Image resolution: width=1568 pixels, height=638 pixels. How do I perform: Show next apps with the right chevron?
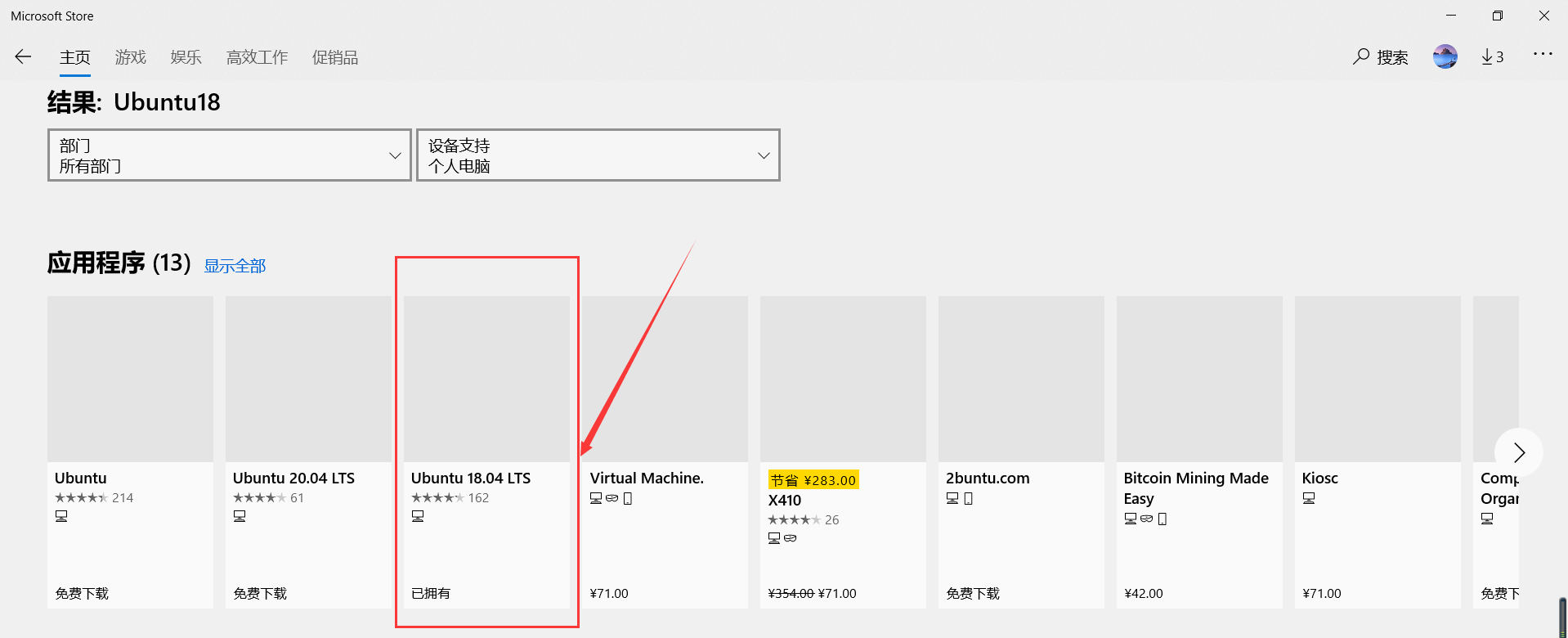click(1519, 452)
